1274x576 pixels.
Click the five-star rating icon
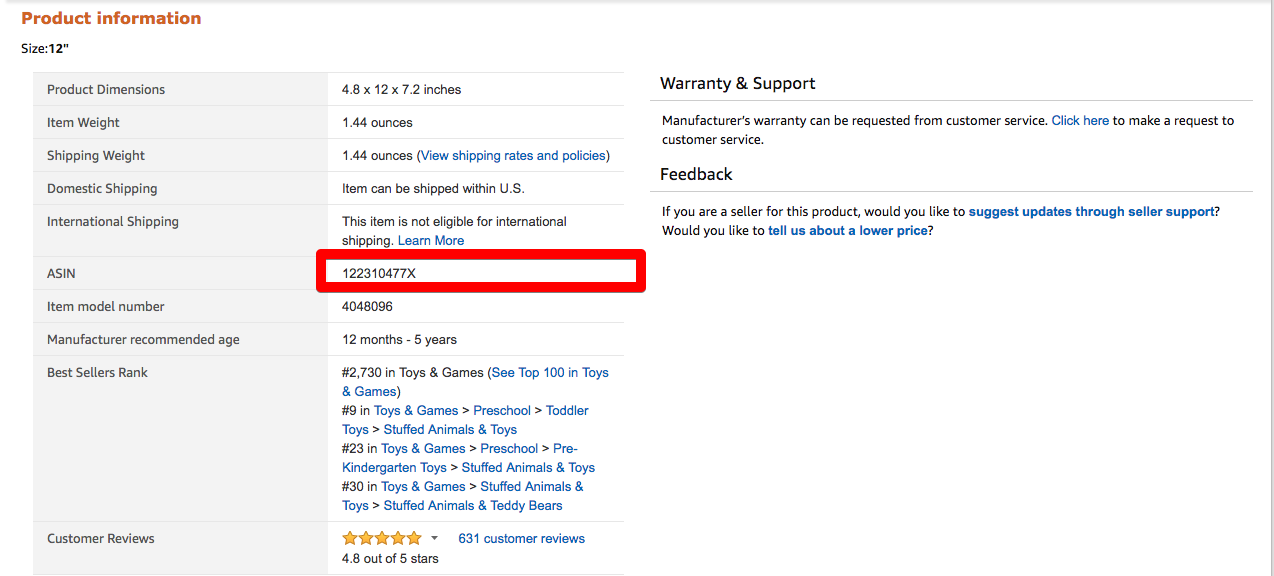tap(383, 537)
